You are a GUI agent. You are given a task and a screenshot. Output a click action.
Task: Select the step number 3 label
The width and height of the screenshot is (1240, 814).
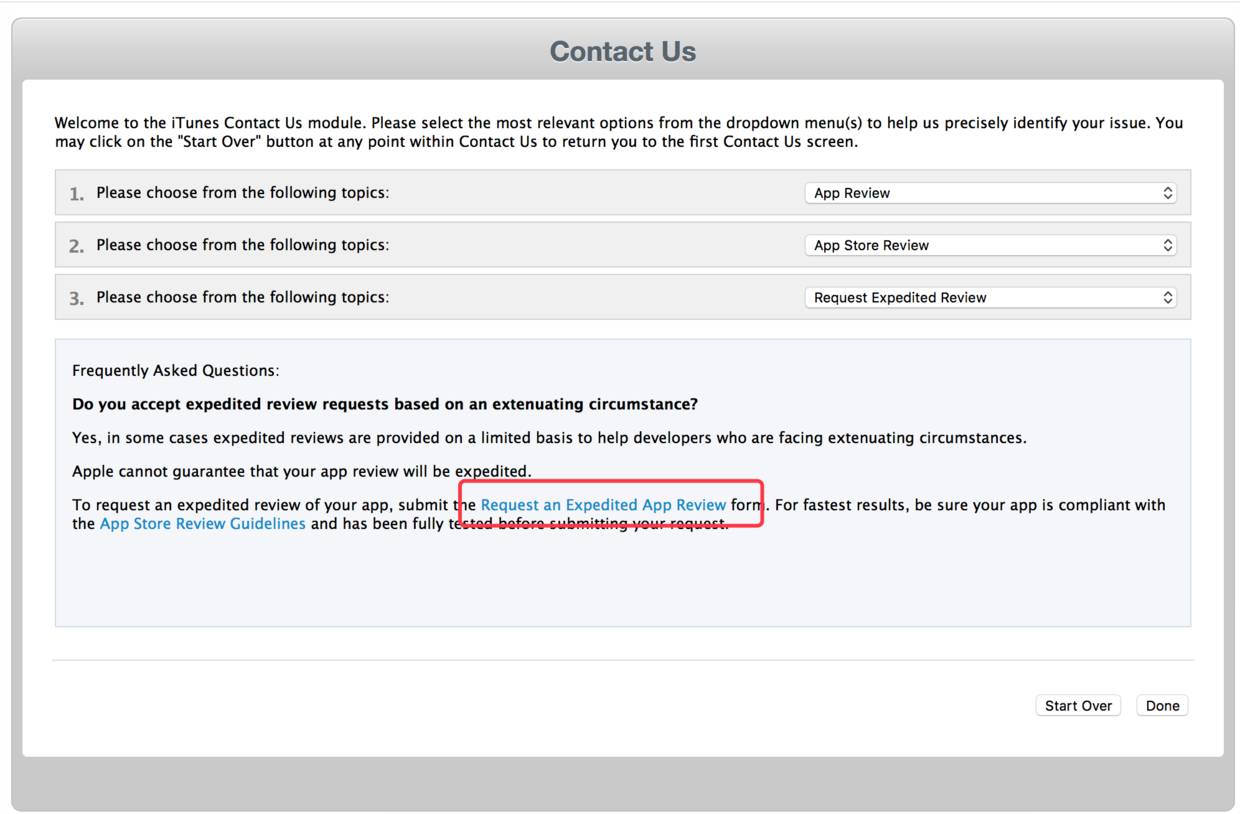[76, 298]
